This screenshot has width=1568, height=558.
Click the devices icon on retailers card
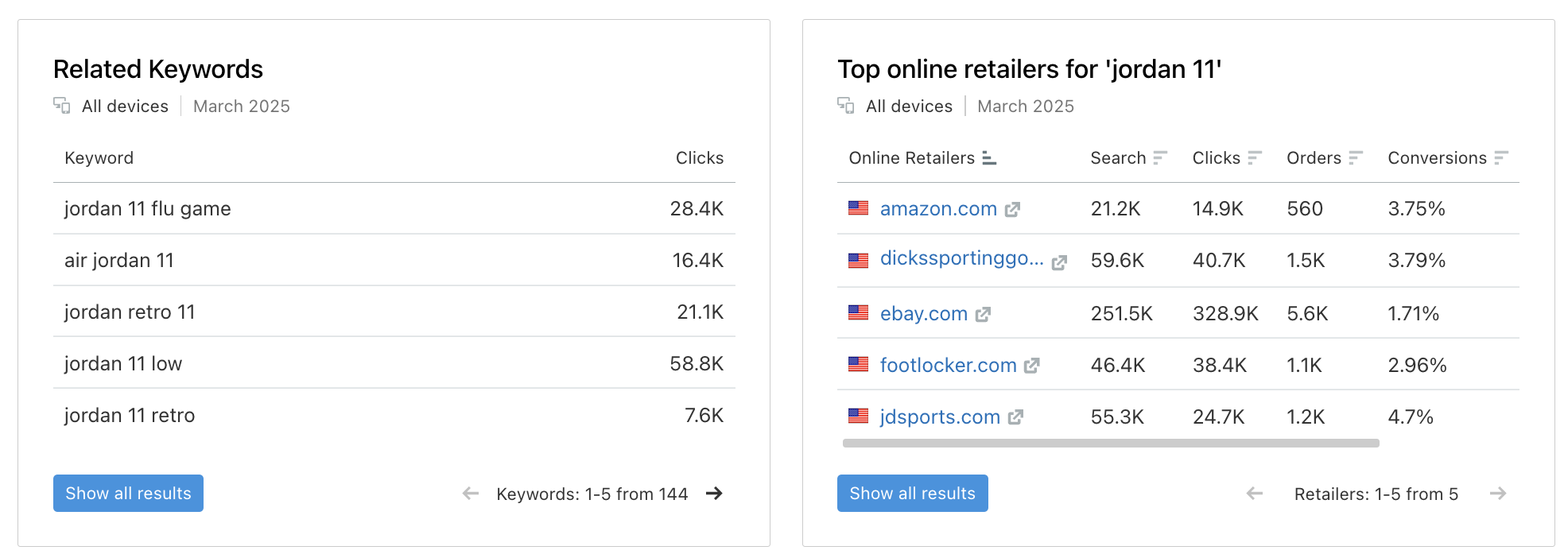pyautogui.click(x=846, y=105)
